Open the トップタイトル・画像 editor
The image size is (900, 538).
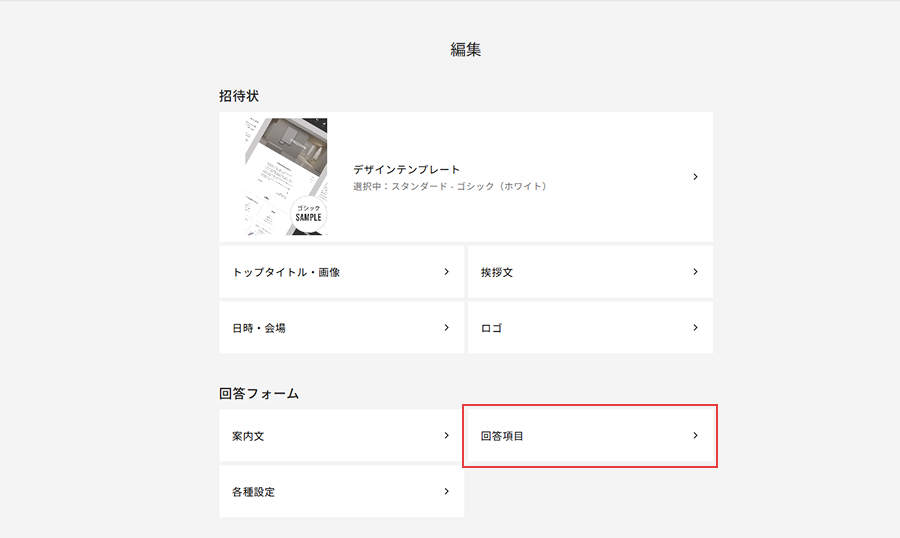coord(286,272)
